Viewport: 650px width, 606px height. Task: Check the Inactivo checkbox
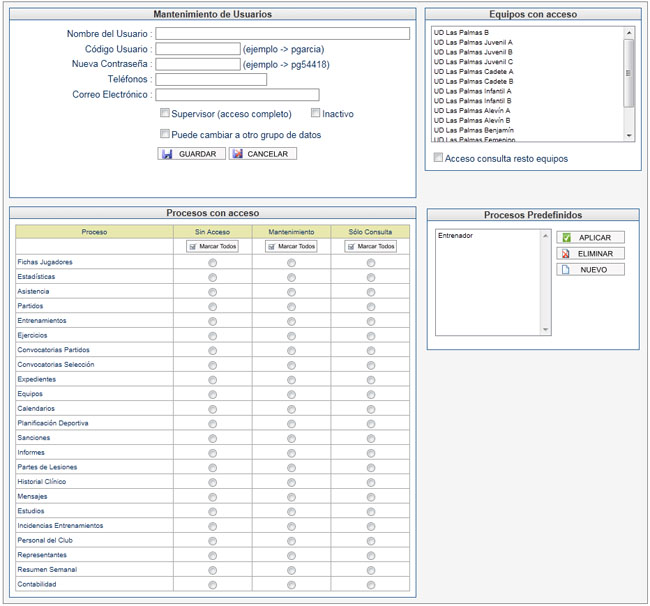click(x=316, y=114)
